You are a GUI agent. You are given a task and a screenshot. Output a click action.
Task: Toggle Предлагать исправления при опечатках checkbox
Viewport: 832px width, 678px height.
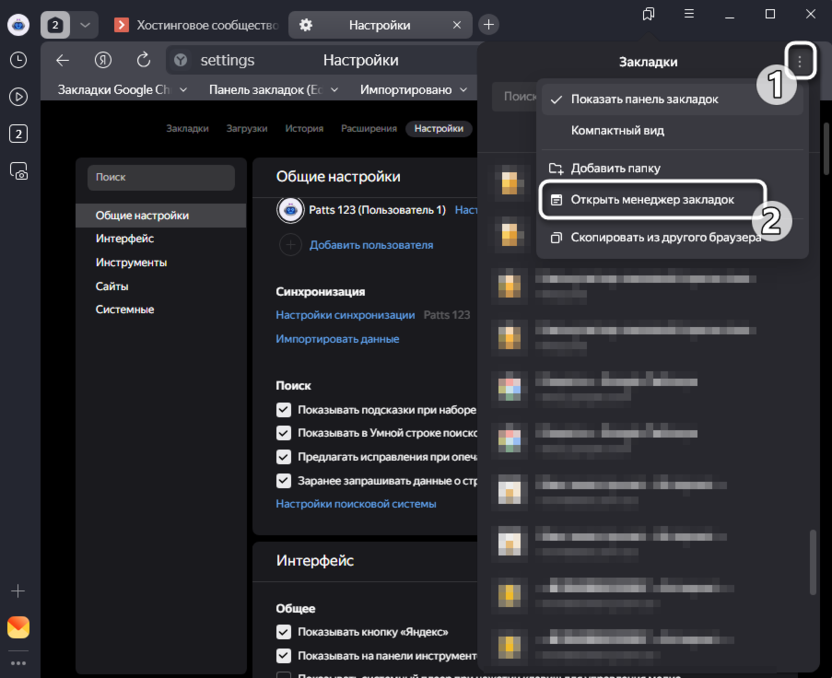[x=283, y=457]
